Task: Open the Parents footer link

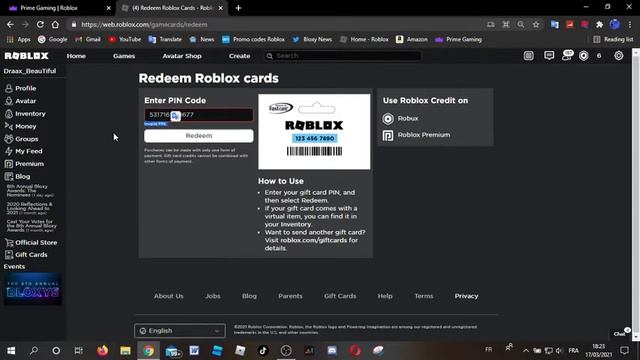Action: (290, 296)
